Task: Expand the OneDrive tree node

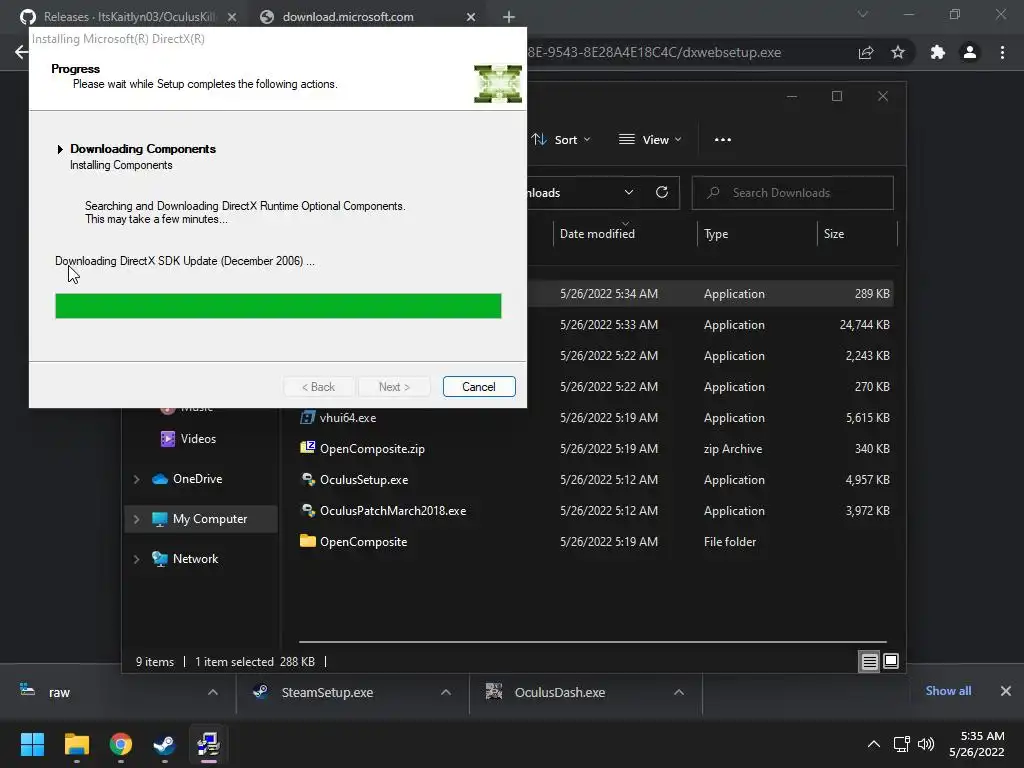Action: [x=136, y=479]
